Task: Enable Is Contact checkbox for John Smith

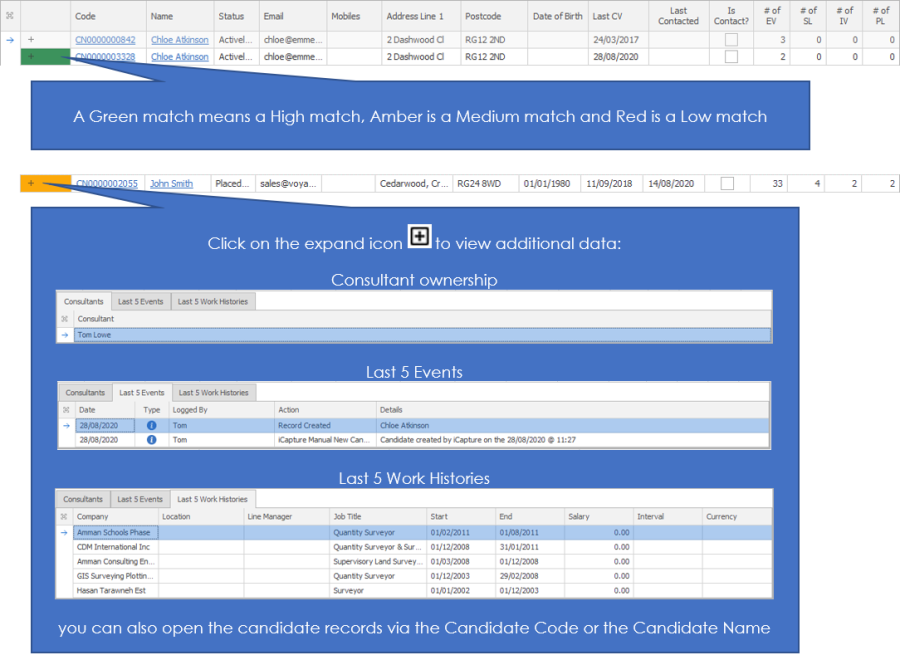Action: point(727,184)
